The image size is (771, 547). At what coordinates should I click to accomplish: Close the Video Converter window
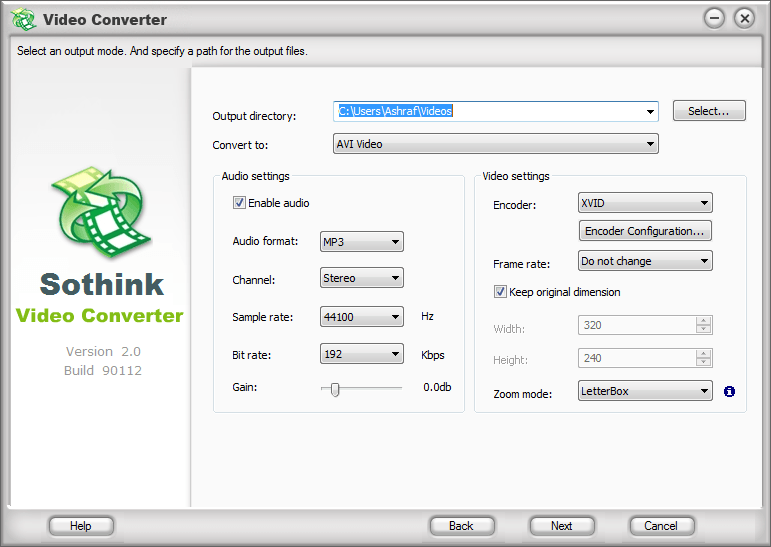[x=744, y=19]
